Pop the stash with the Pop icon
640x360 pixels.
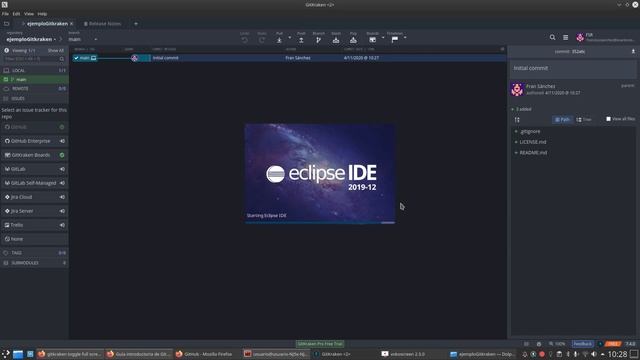[353, 40]
